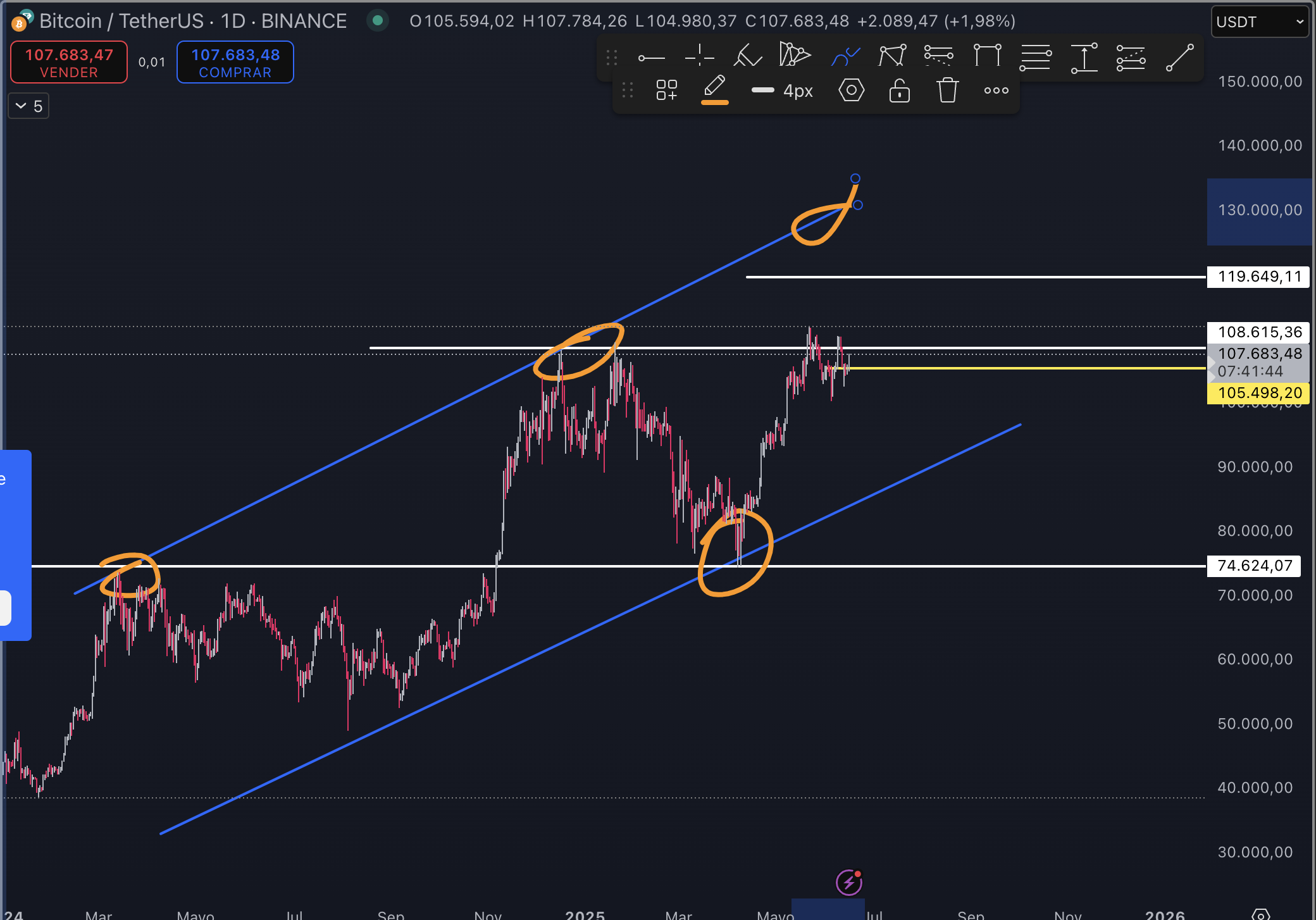The height and width of the screenshot is (920, 1316).
Task: Click the Nov label near 2026 on the time axis
Action: pyautogui.click(x=1067, y=915)
